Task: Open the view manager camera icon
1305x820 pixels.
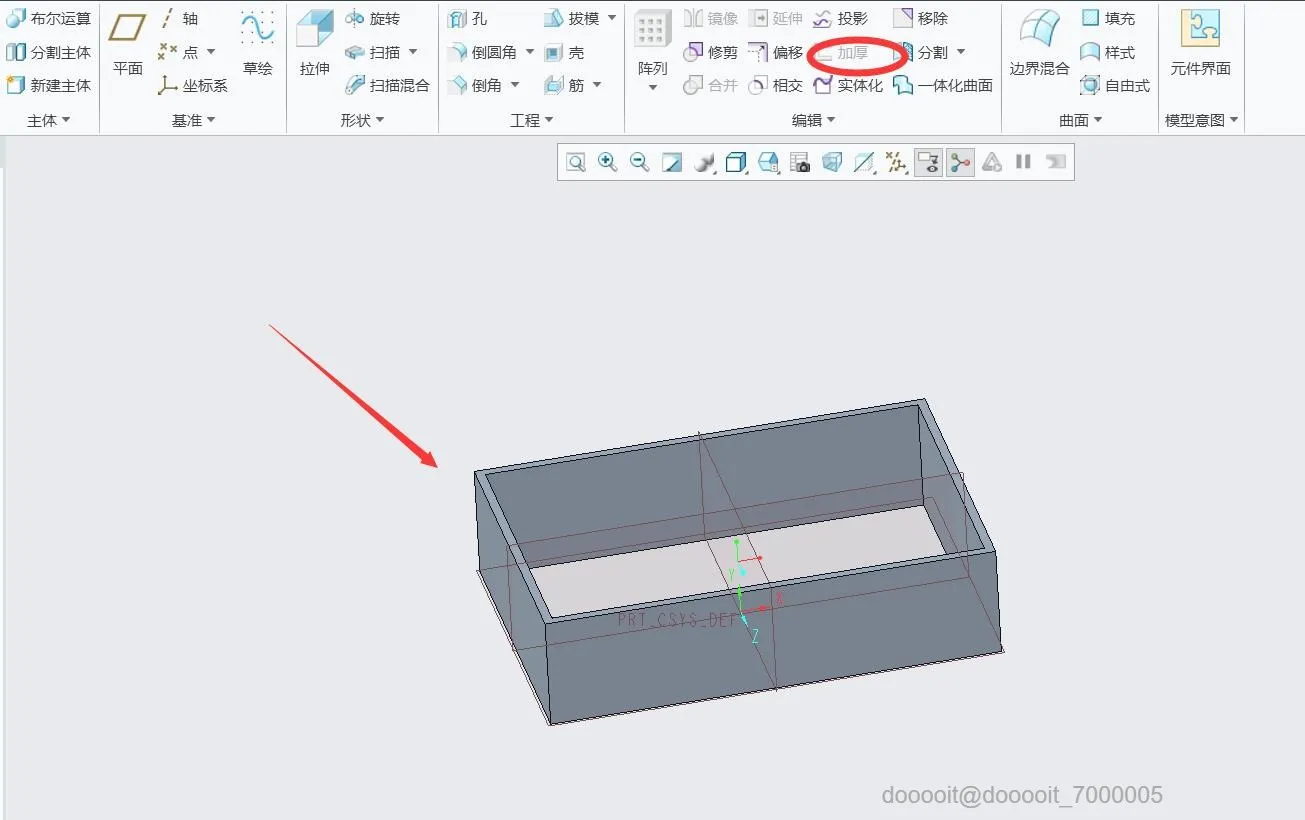Action: click(800, 162)
